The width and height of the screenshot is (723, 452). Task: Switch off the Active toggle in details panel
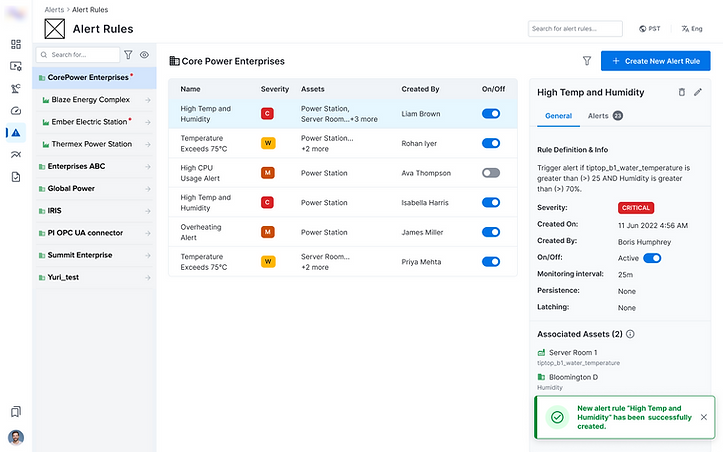click(652, 258)
